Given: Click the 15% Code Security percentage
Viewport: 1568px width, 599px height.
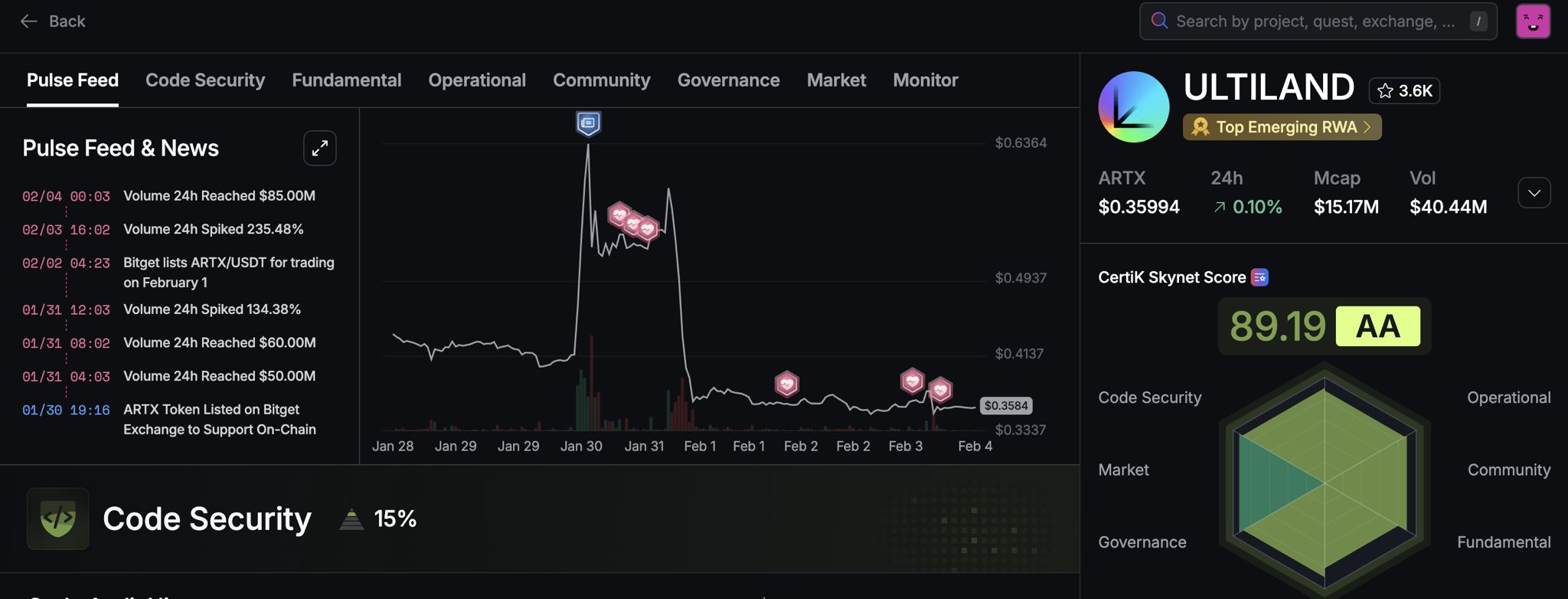Looking at the screenshot, I should 395,519.
